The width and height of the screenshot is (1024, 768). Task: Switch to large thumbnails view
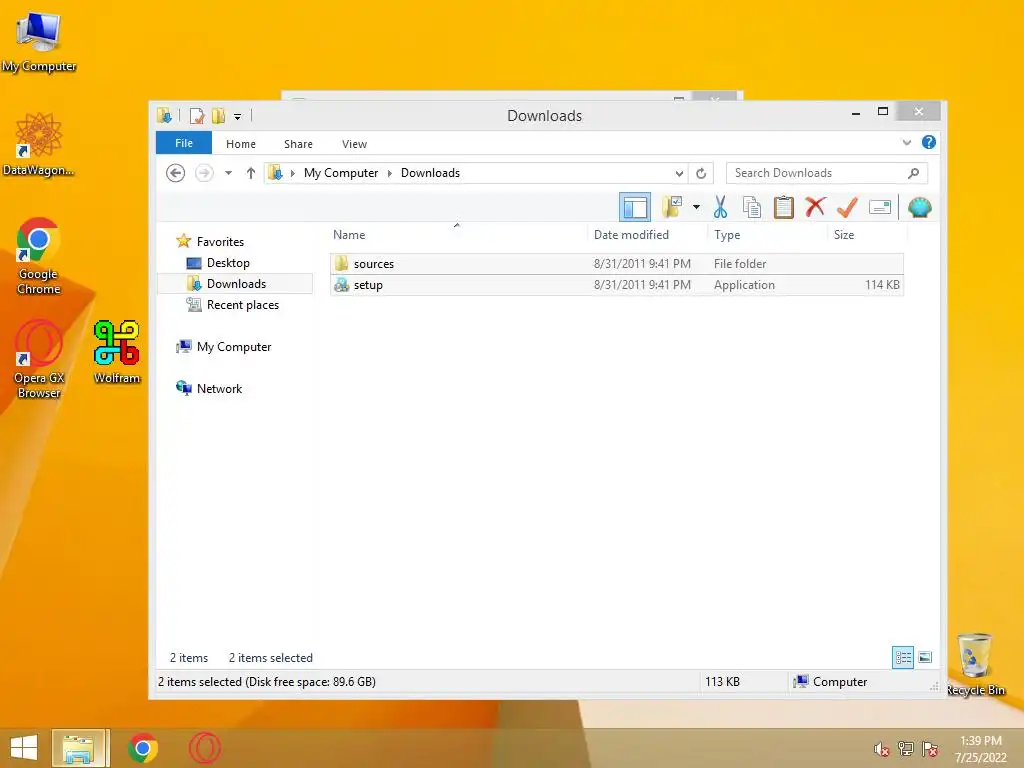tap(925, 658)
